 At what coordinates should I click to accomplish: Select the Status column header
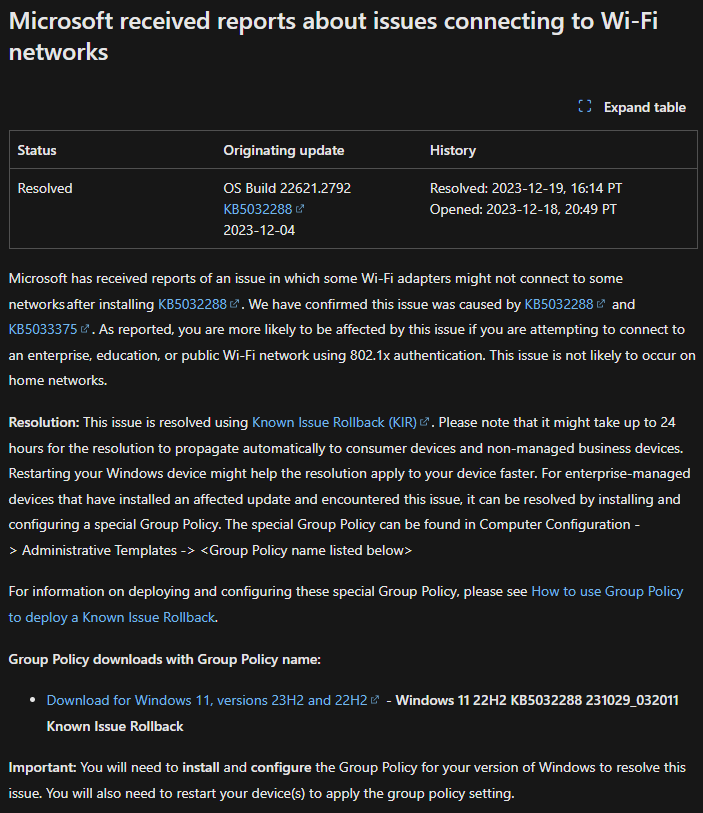[x=37, y=150]
